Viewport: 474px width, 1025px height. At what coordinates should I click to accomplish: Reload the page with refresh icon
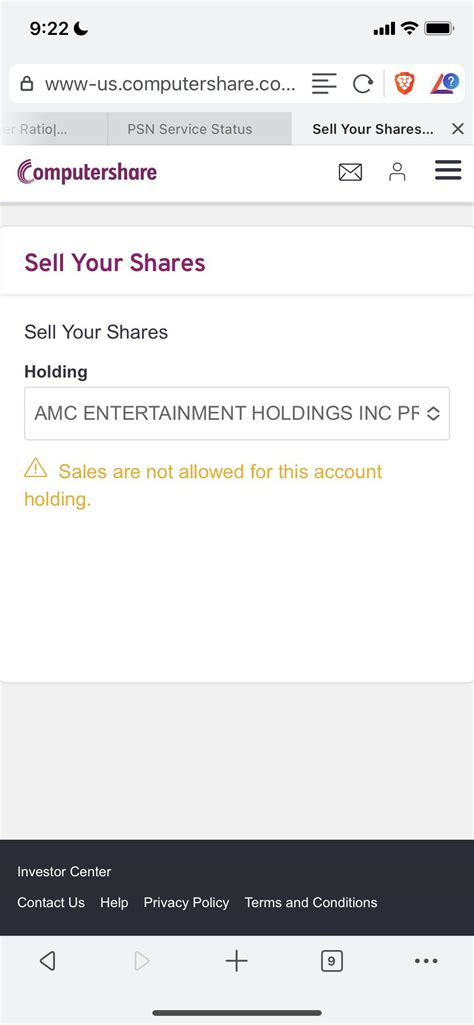coord(363,84)
